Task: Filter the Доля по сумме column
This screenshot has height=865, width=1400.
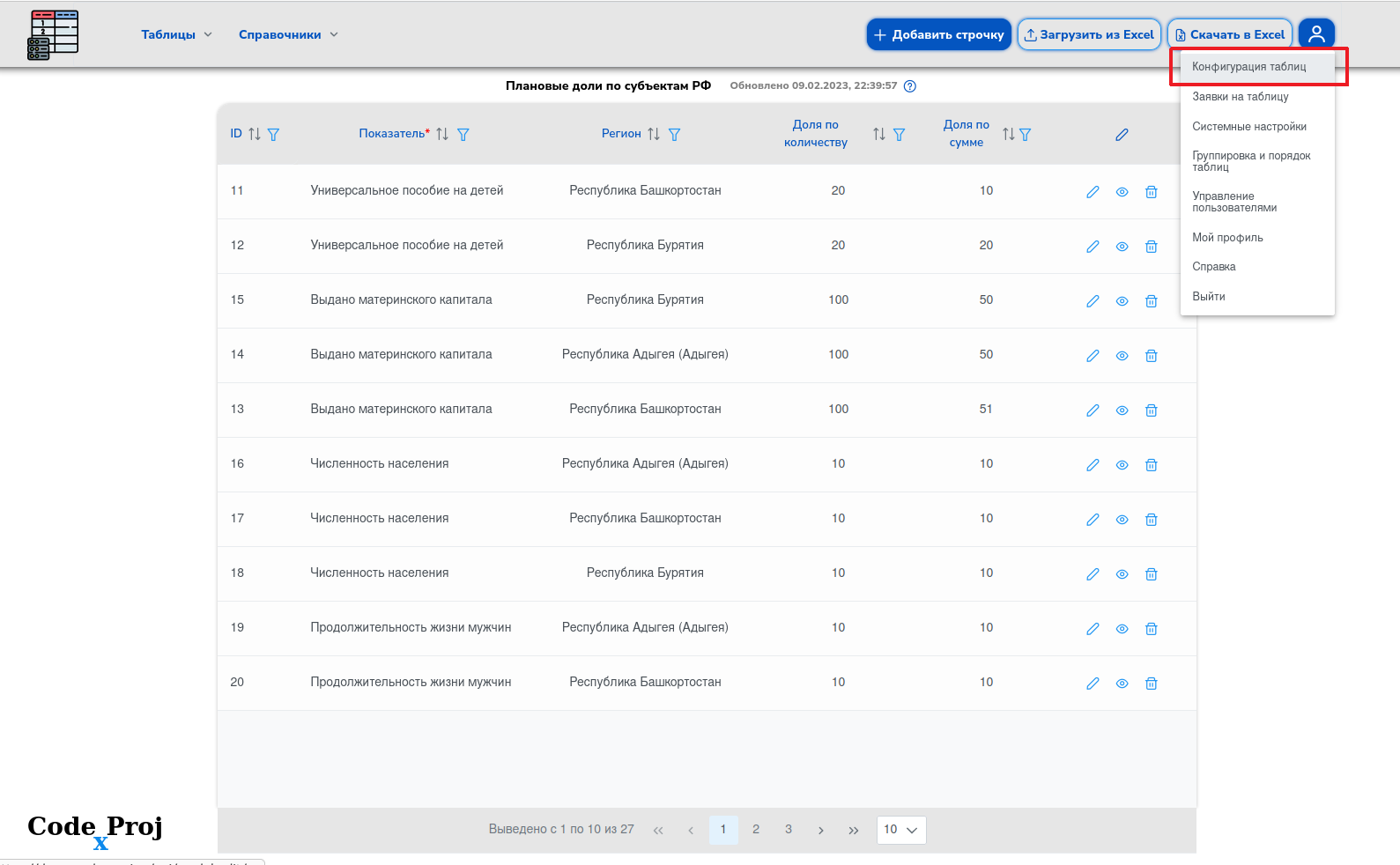Action: click(x=1025, y=134)
